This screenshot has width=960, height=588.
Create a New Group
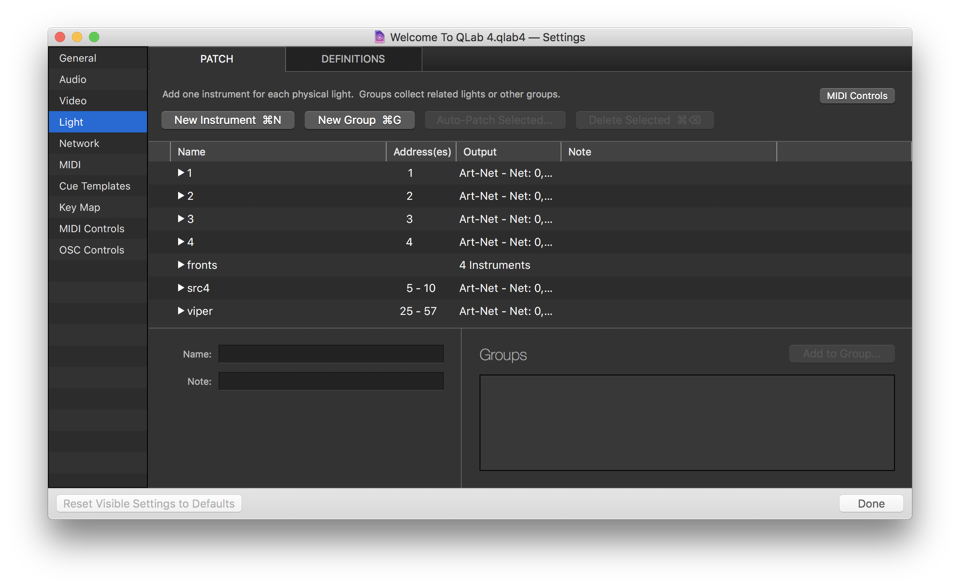[359, 120]
